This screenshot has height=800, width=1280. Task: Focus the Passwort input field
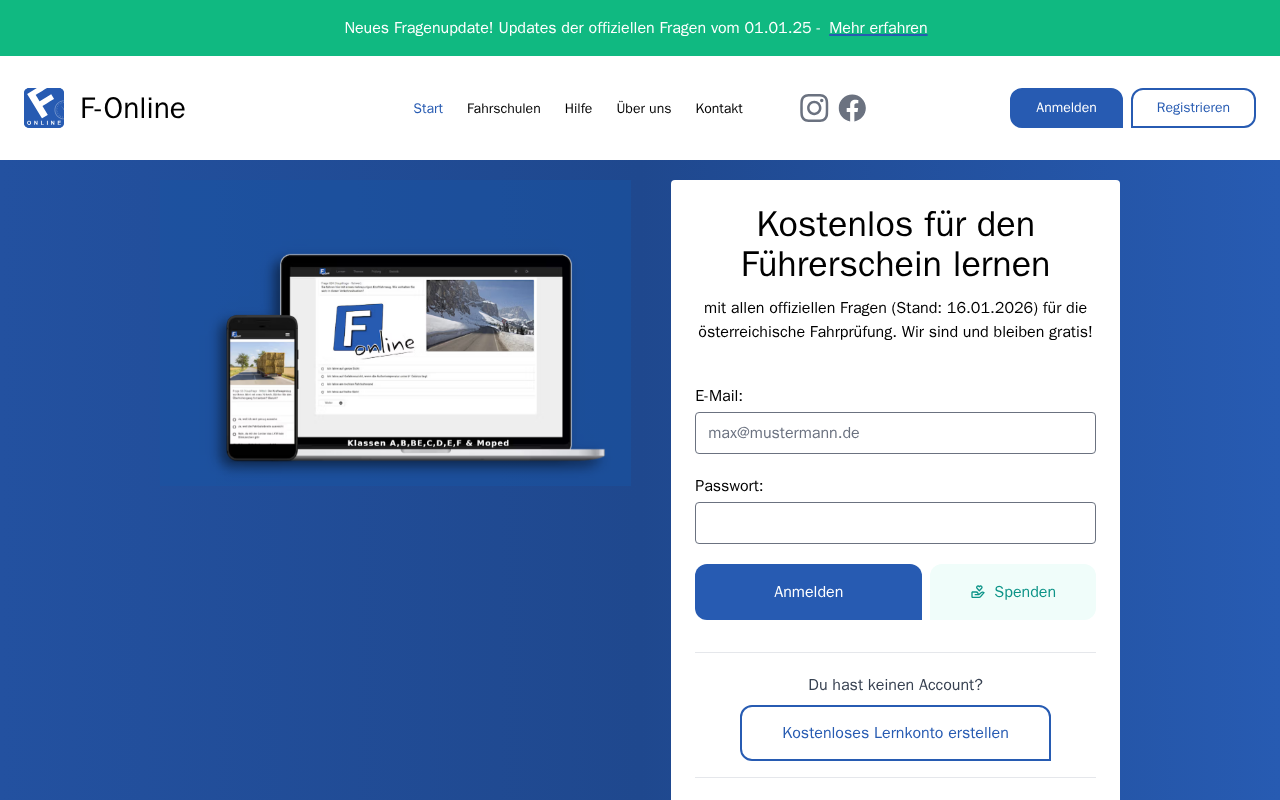(895, 523)
